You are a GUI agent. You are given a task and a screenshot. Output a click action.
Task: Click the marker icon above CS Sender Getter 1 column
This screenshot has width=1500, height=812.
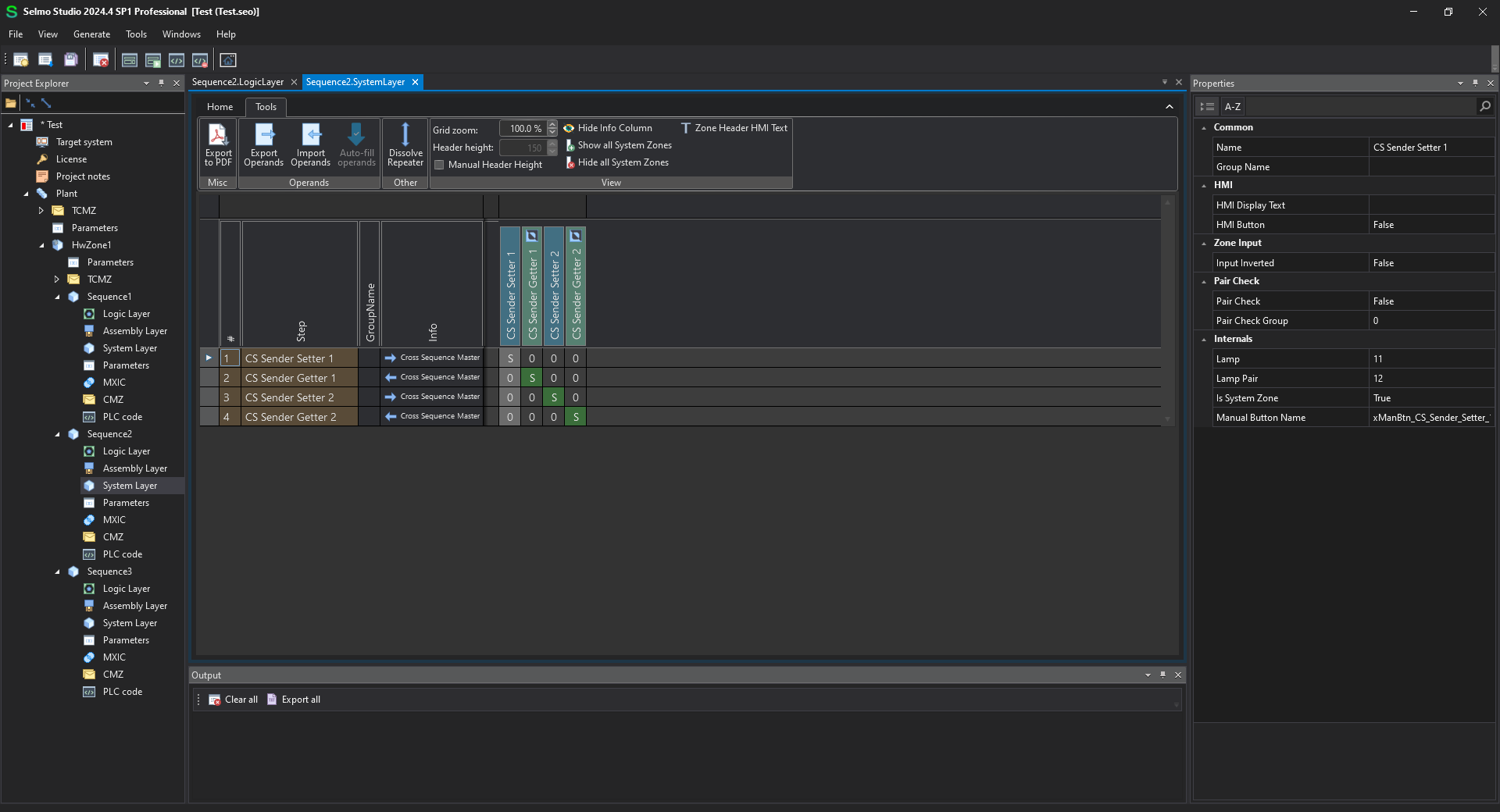click(532, 236)
